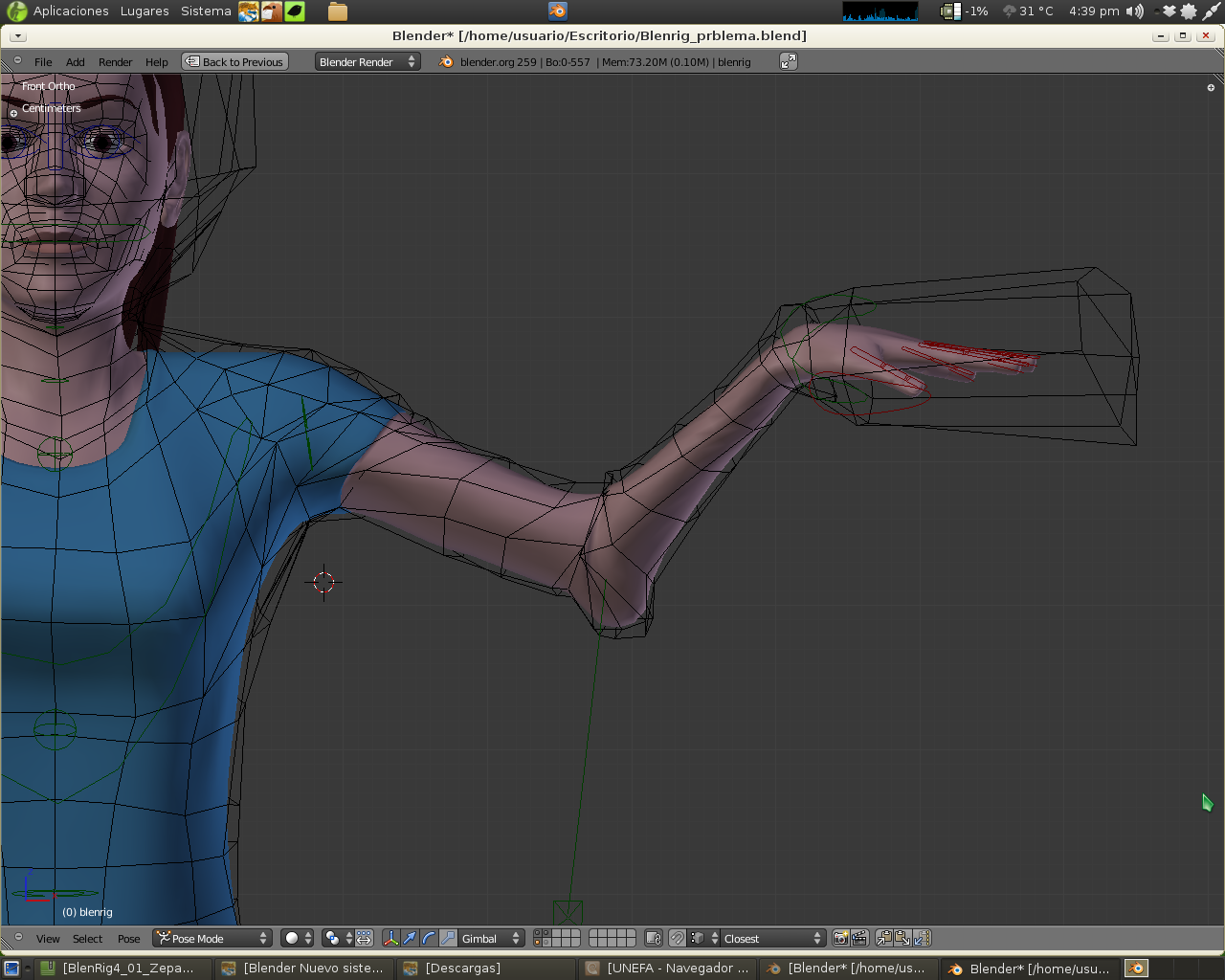Click the OpenGL render animation clapperboard icon
Viewport: 1225px width, 980px height.
click(x=859, y=938)
